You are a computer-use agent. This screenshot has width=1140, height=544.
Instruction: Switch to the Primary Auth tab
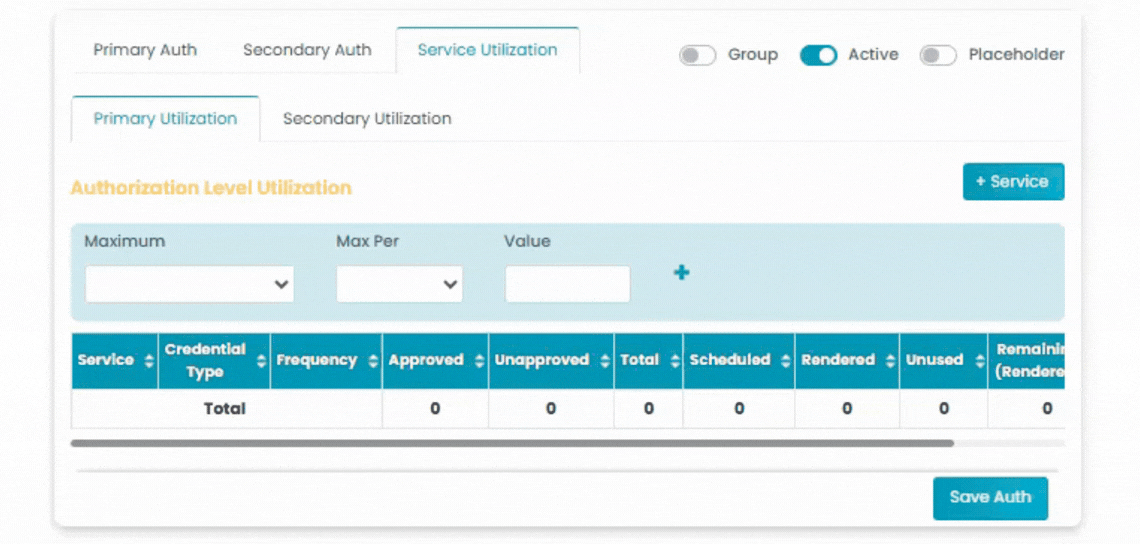pyautogui.click(x=145, y=50)
